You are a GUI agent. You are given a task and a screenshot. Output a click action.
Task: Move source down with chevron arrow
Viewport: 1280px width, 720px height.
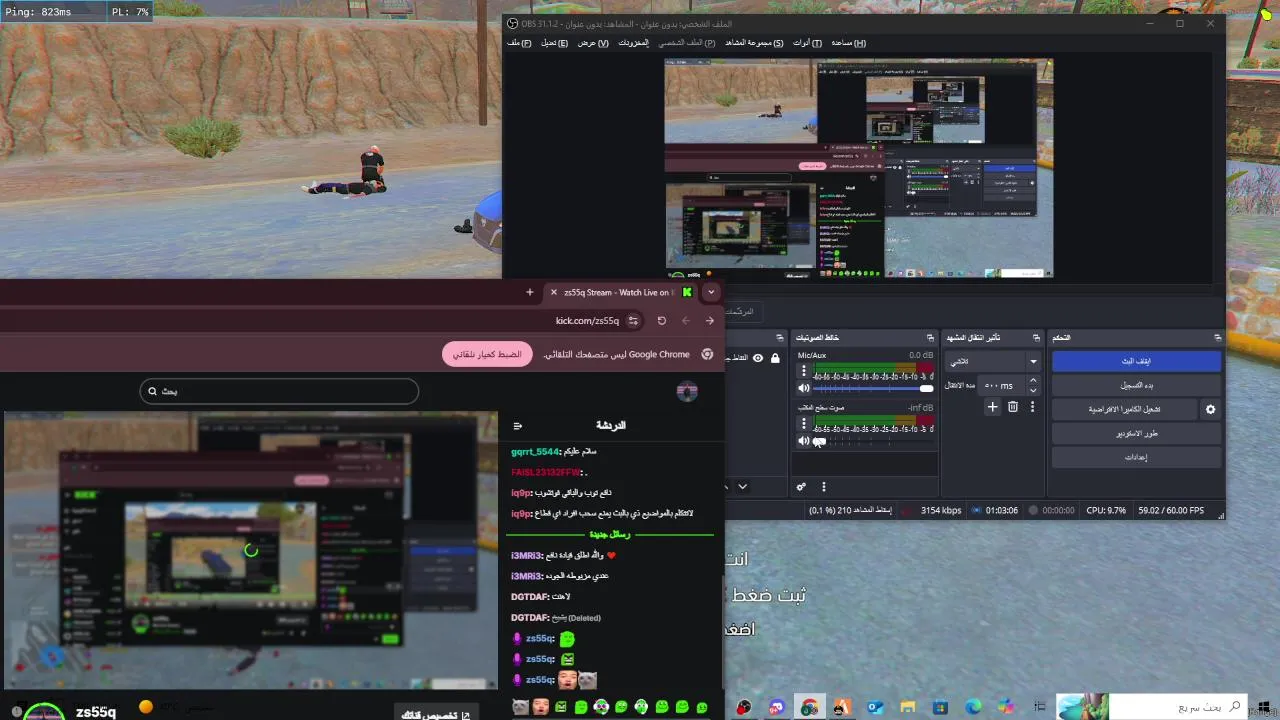[x=742, y=487]
